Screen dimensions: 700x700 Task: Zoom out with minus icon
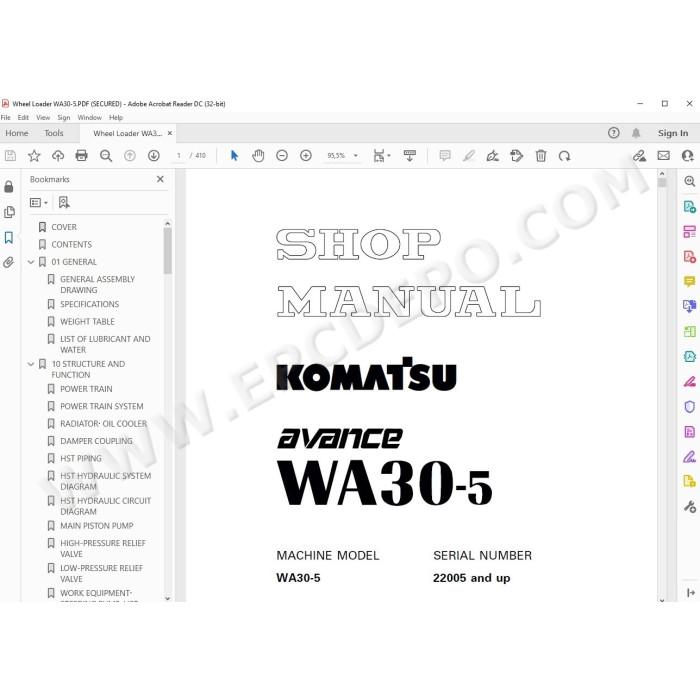point(282,156)
